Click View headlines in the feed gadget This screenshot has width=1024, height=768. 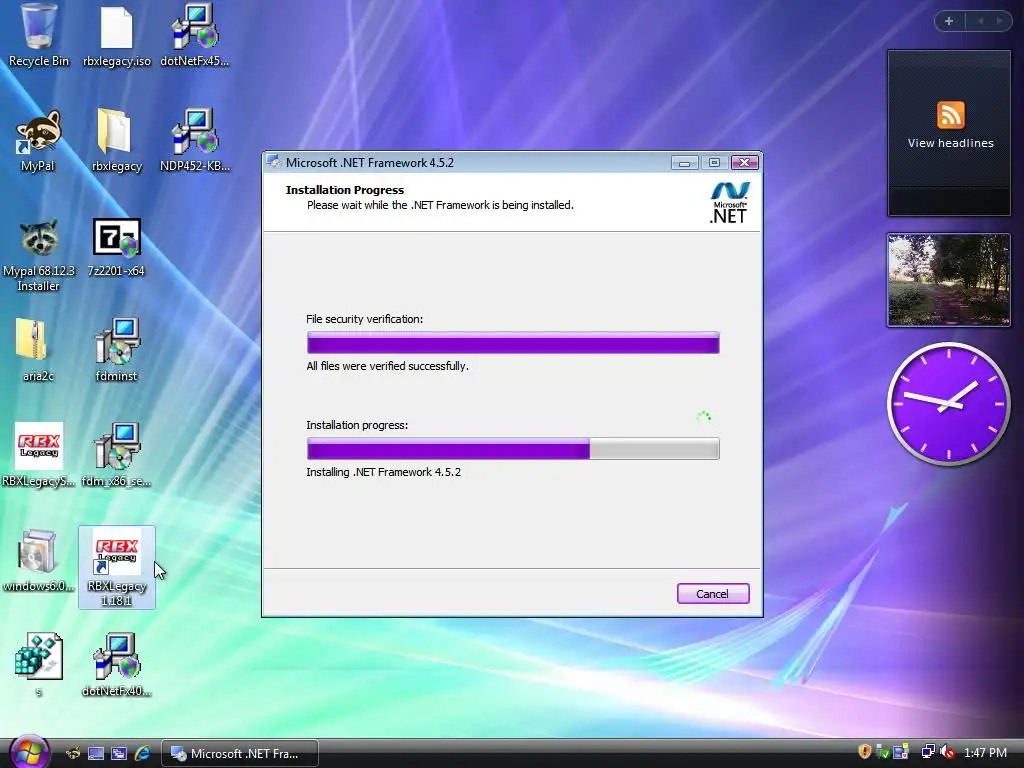pos(950,143)
